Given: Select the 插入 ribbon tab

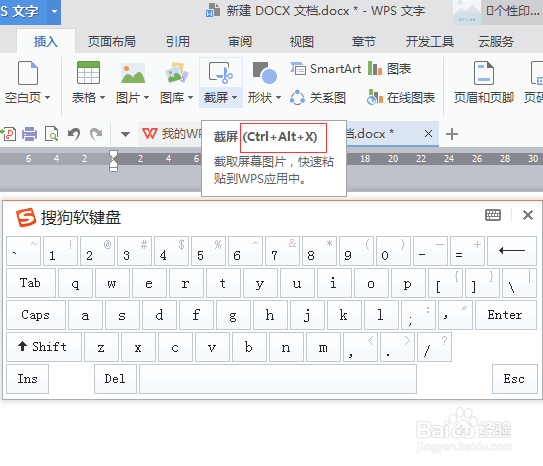Looking at the screenshot, I should click(46, 42).
